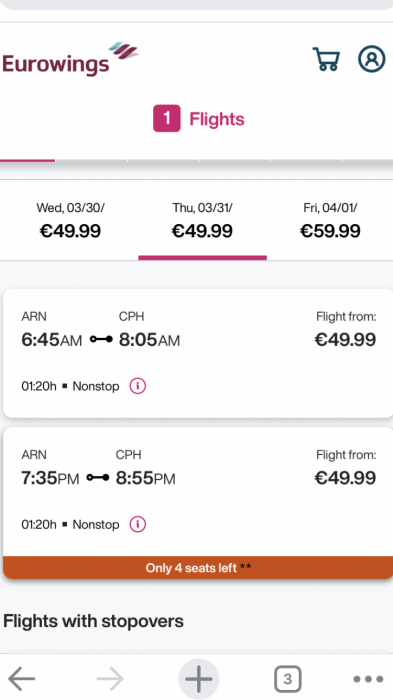Click the Eurowings logo

pyautogui.click(x=71, y=59)
